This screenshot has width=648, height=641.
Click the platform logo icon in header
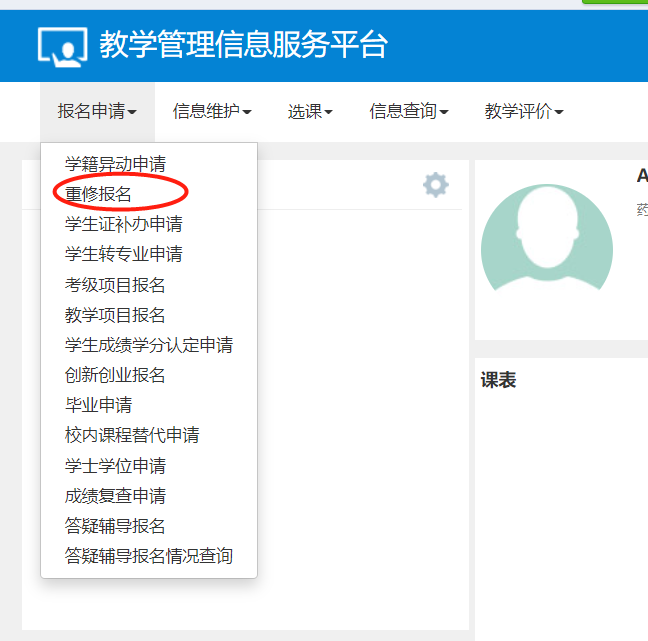point(63,46)
